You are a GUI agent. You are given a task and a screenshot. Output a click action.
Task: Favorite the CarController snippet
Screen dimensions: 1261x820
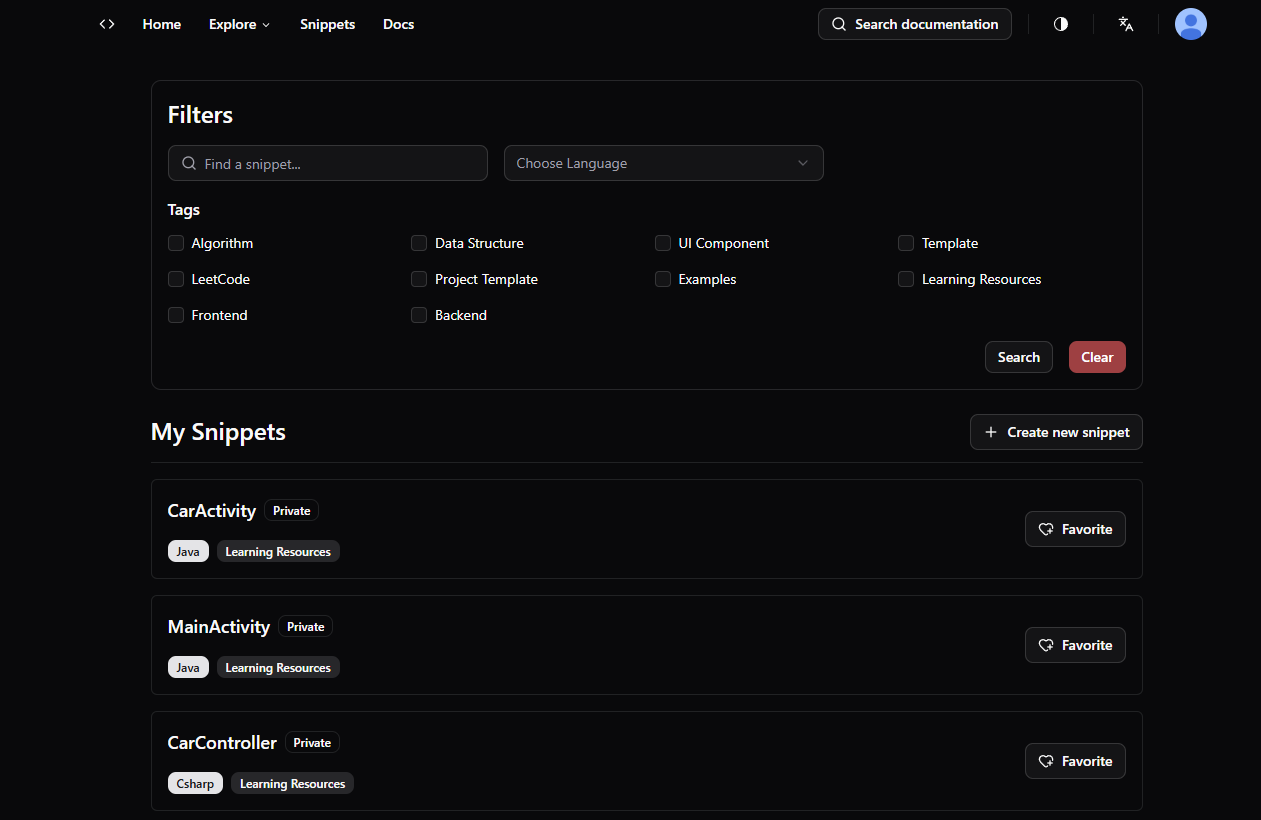[1075, 761]
